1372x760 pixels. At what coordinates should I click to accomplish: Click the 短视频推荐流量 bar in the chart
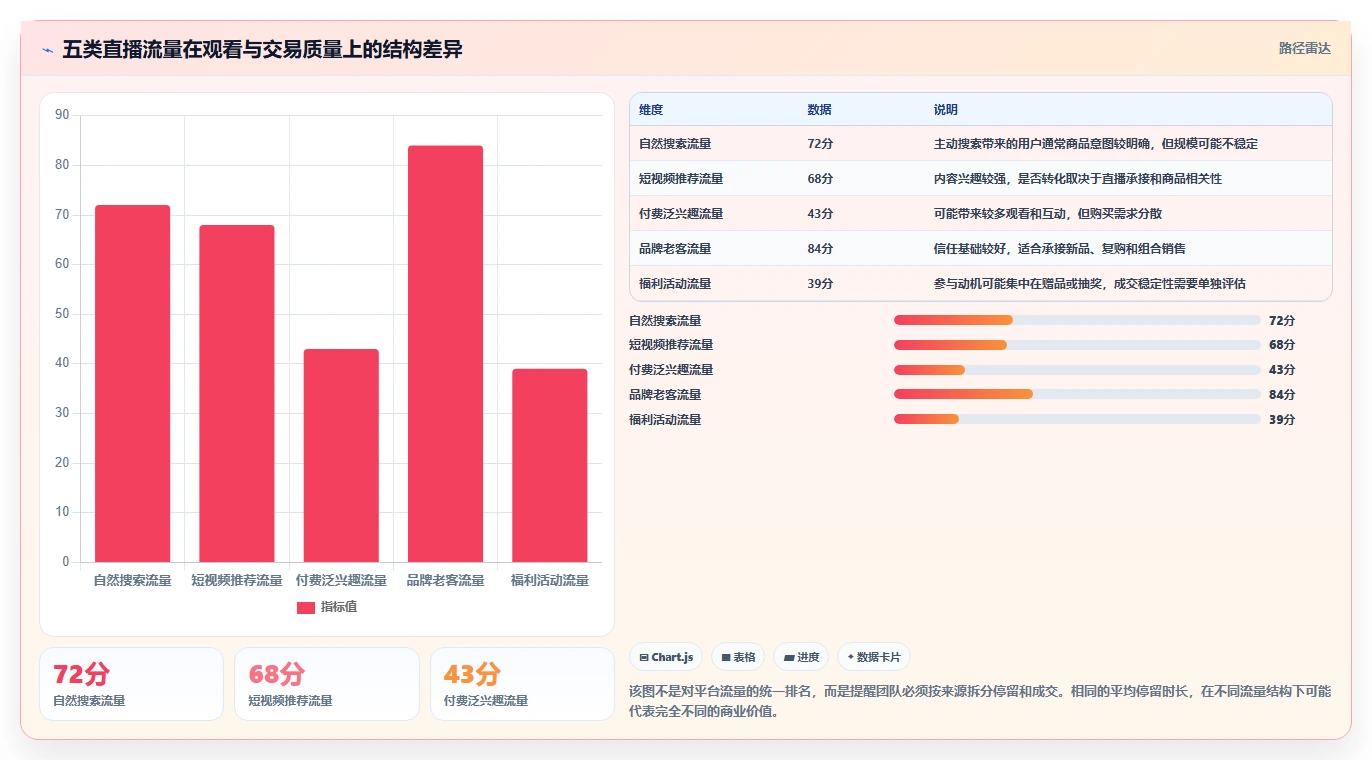(x=237, y=393)
